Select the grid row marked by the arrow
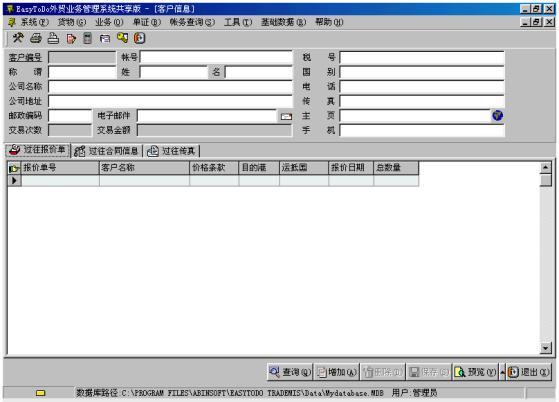 pos(213,181)
